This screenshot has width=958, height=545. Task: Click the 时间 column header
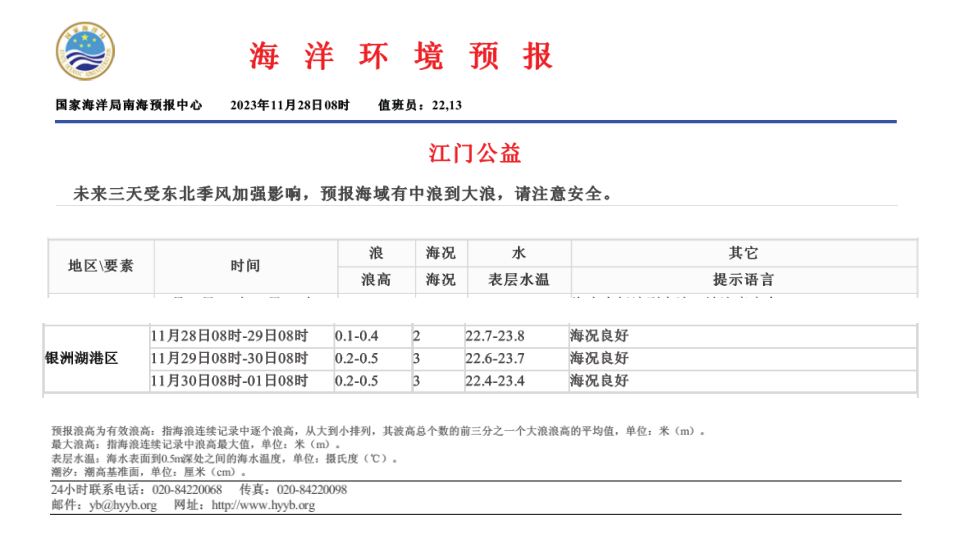[245, 266]
